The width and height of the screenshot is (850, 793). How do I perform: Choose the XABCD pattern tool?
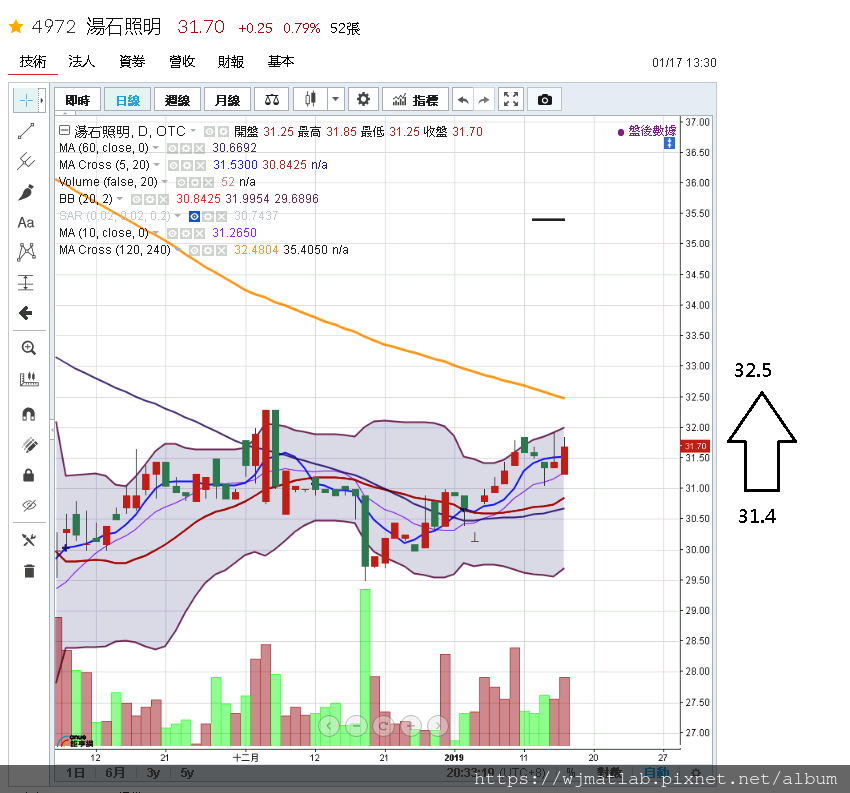click(x=26, y=253)
